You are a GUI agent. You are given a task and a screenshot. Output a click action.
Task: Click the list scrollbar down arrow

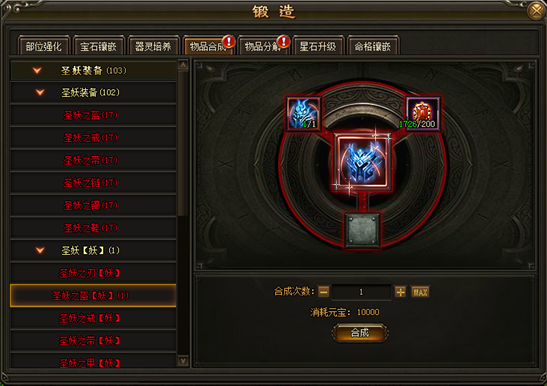(x=183, y=361)
